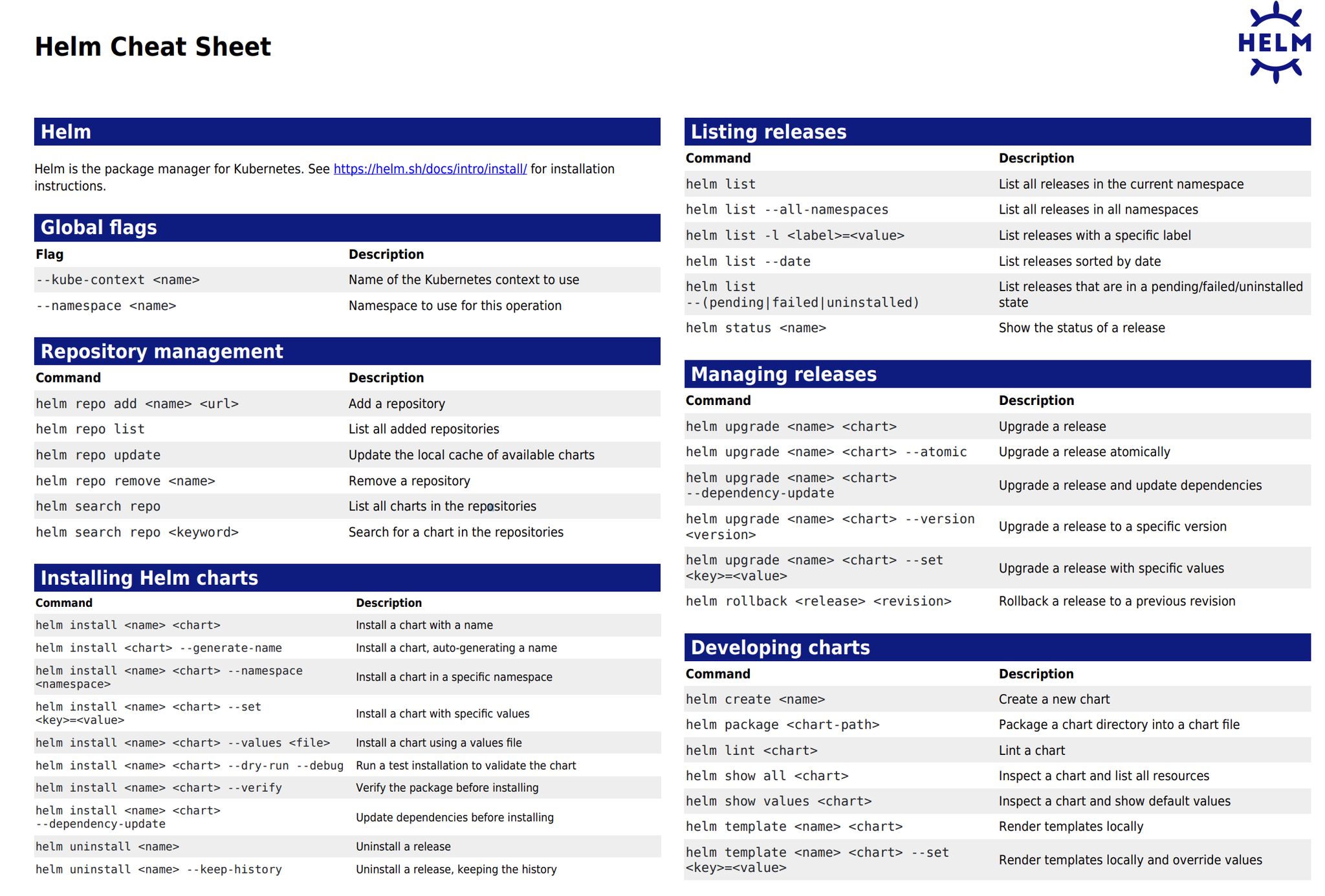Click 'helm create <name>' command
1325x896 pixels.
point(755,699)
